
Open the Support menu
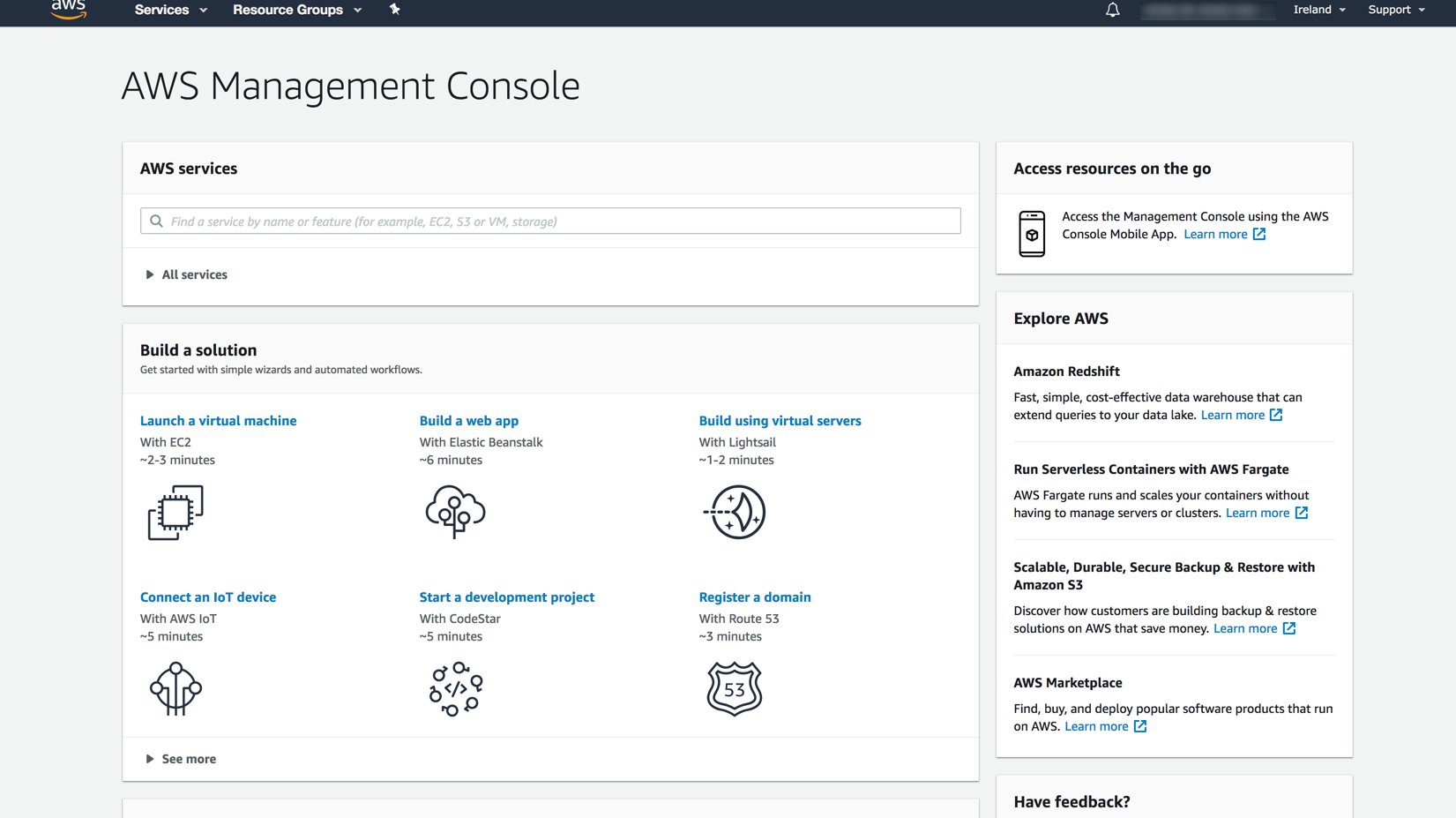coord(1396,10)
